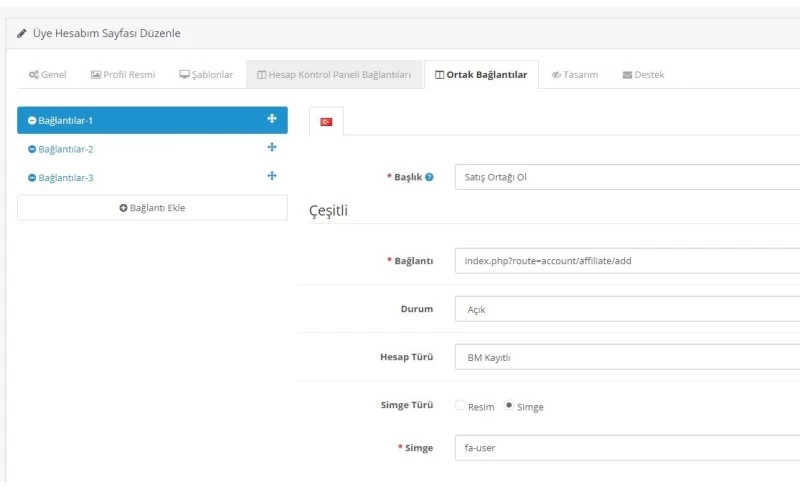
Task: Open the Hesap Türü dropdown
Action: pyautogui.click(x=627, y=357)
